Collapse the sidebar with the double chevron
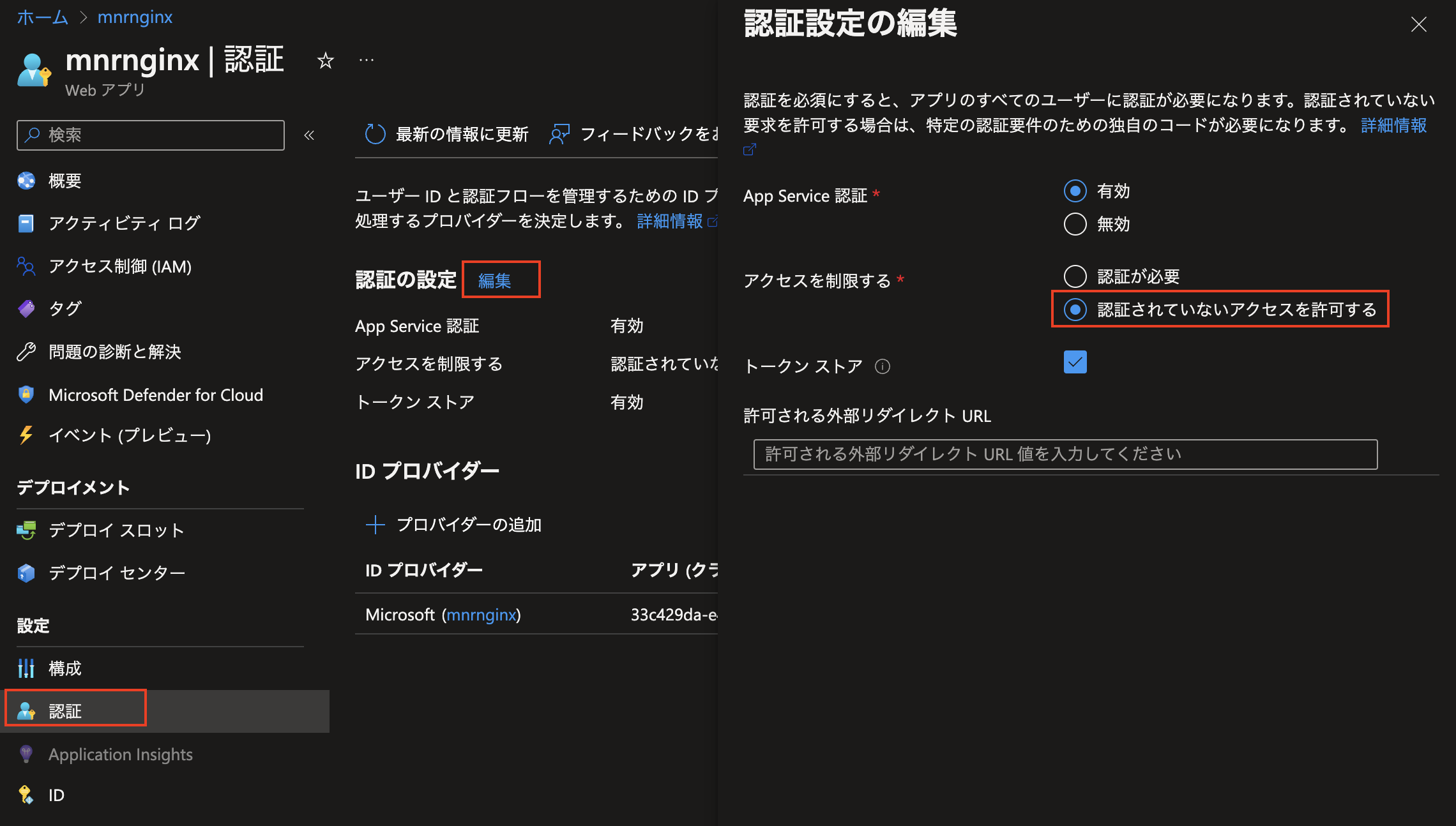The height and width of the screenshot is (826, 1456). [x=309, y=135]
